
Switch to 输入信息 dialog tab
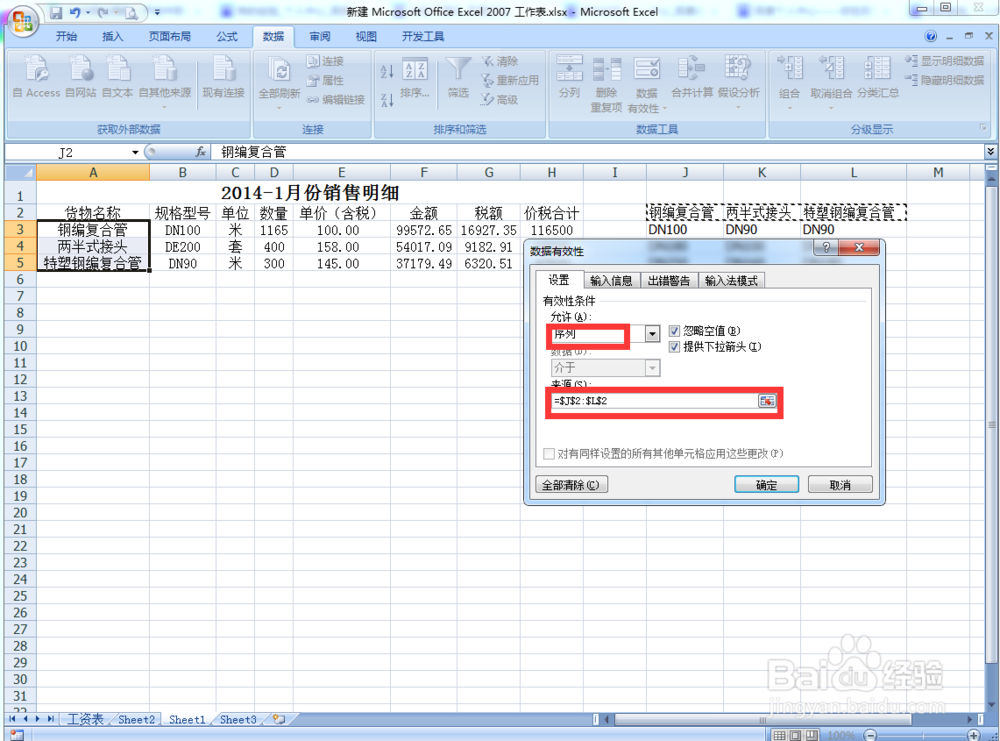point(611,281)
